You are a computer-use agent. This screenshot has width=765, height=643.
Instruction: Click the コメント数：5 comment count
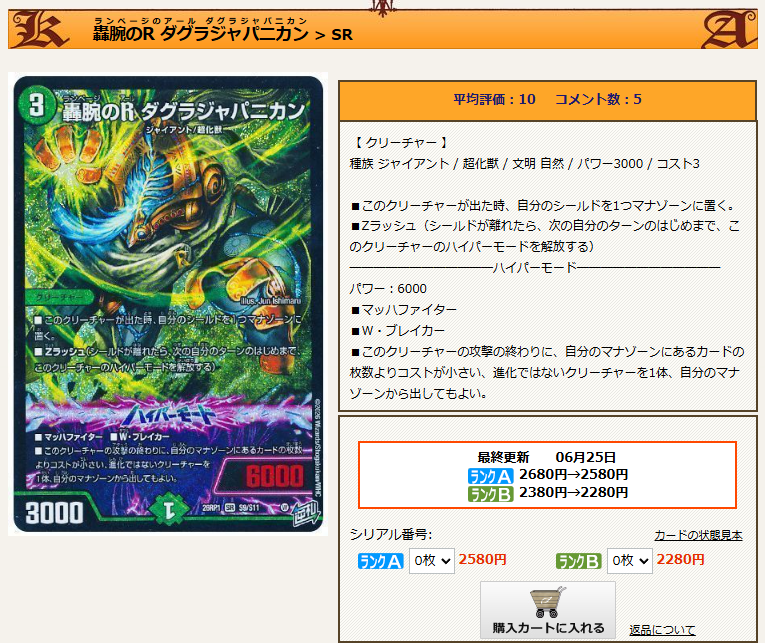pos(598,100)
